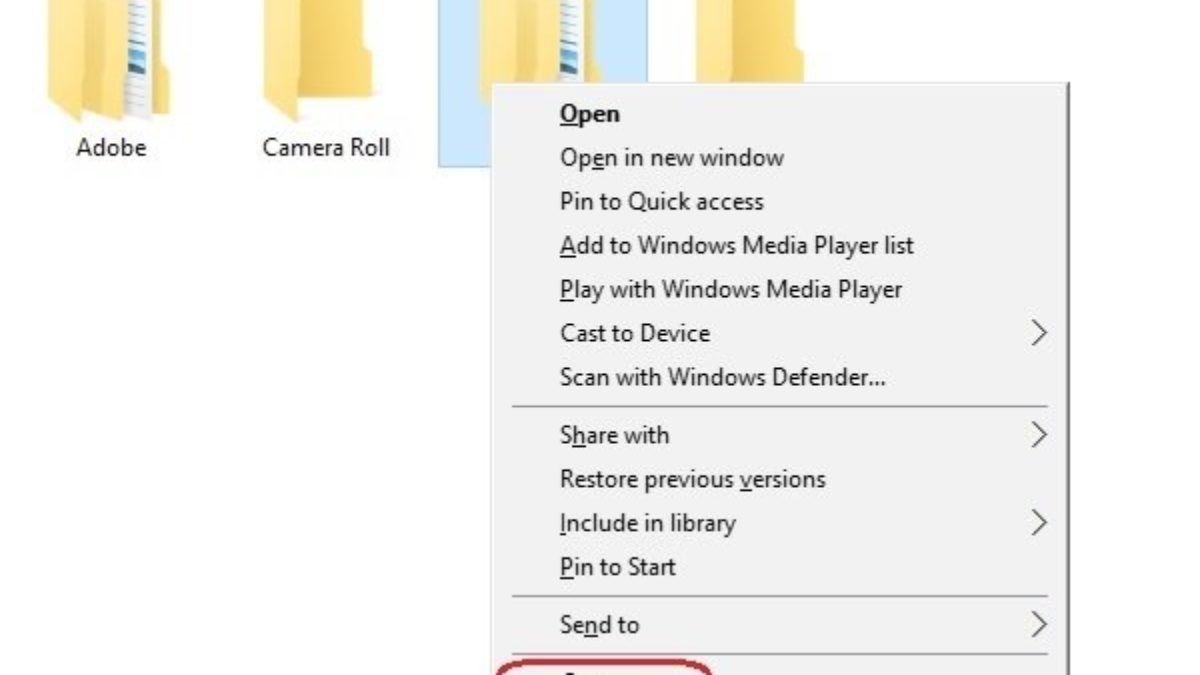Select Restore previous versions
This screenshot has height=675, width=1200.
(692, 480)
